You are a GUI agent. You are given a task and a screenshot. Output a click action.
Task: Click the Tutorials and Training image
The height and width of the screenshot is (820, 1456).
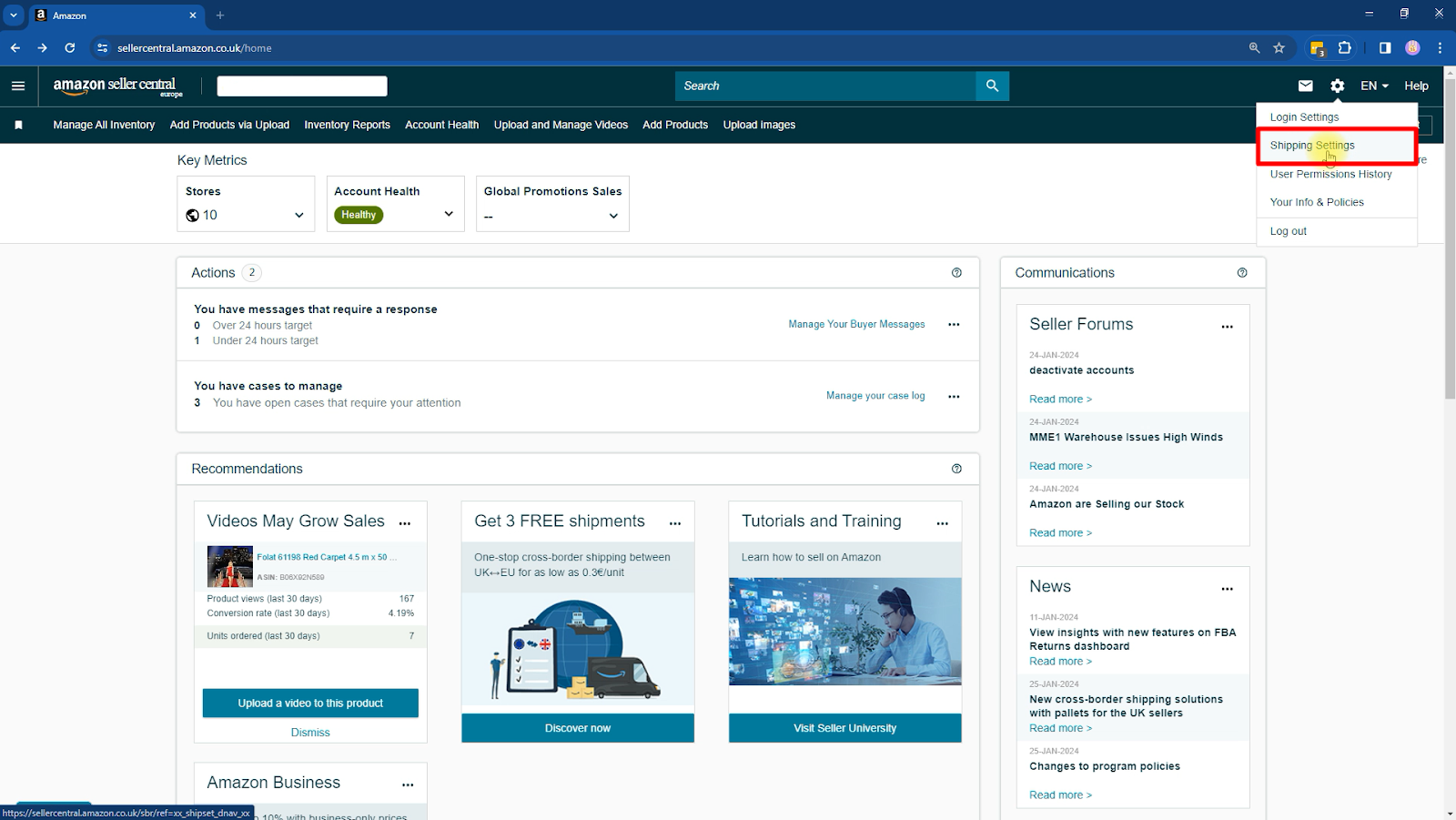tap(844, 631)
